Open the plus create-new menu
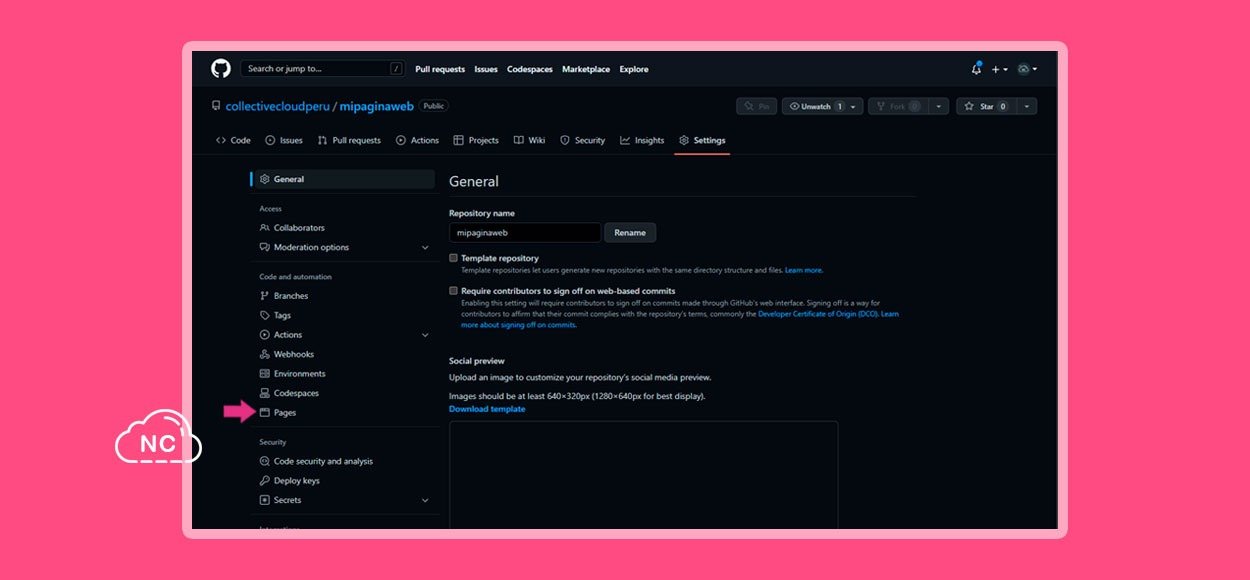 999,69
